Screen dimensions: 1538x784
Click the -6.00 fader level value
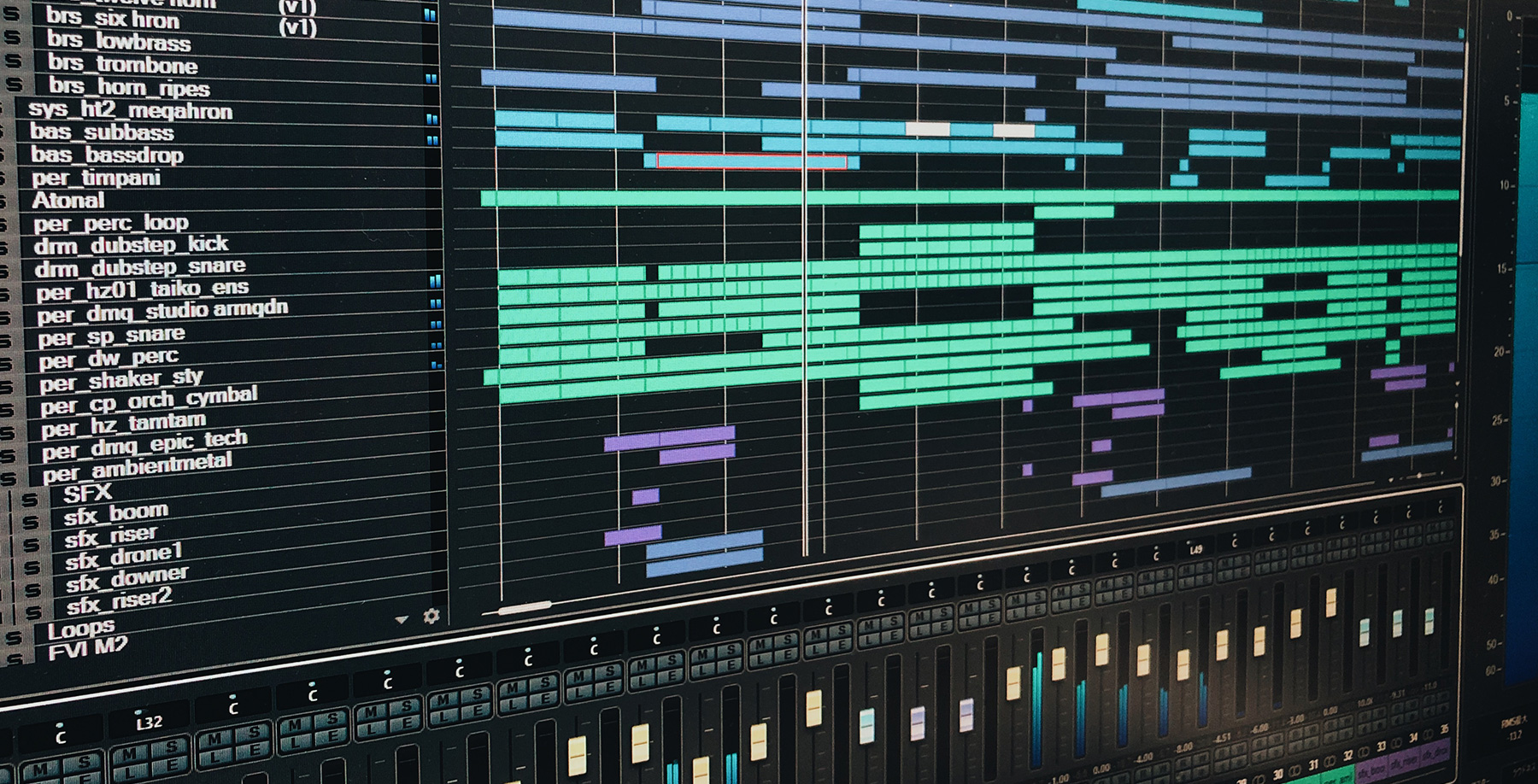[1259, 729]
